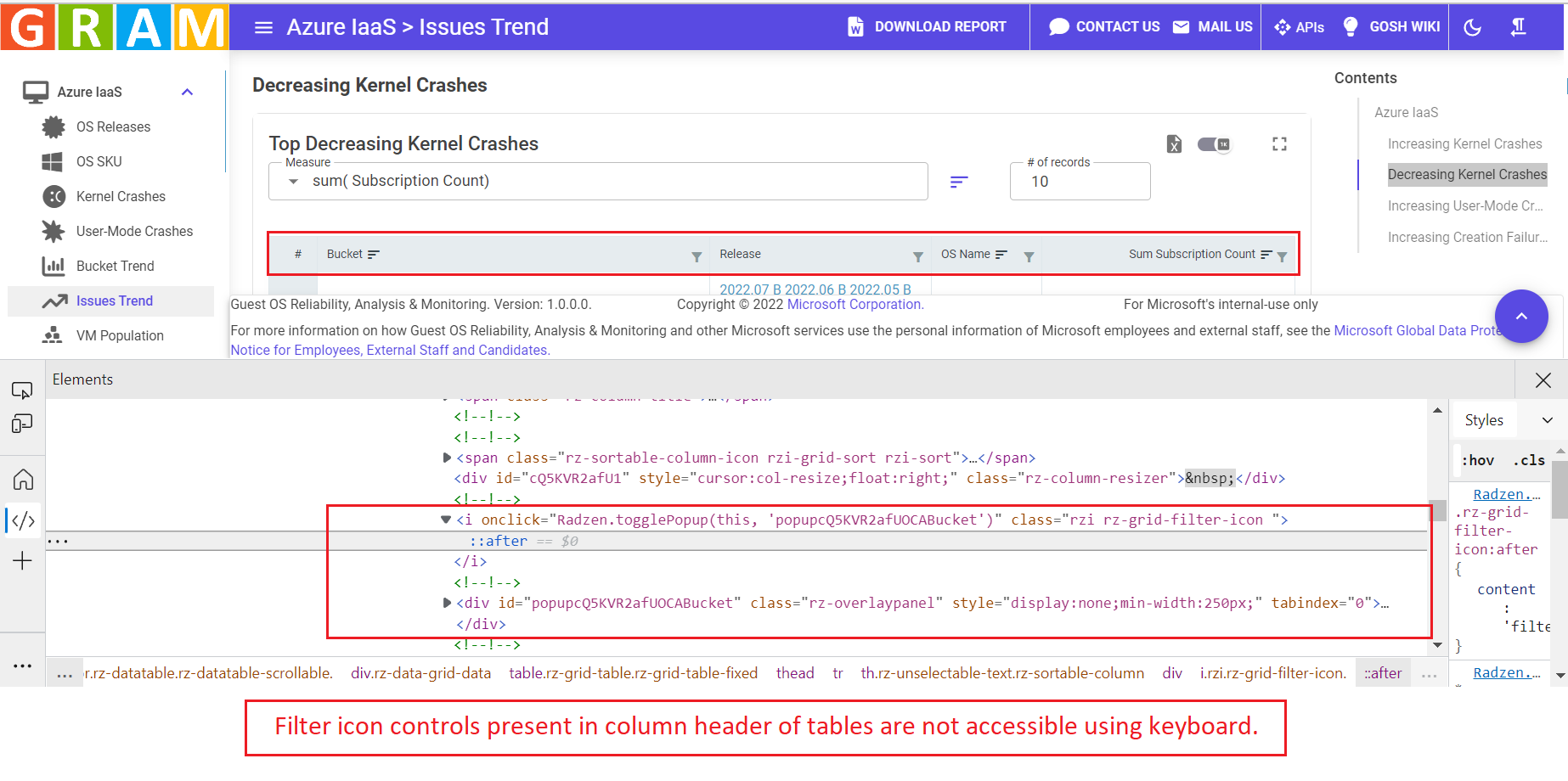Select the inspect element tool in DevTools
The height and width of the screenshot is (781, 1568).
[22, 389]
